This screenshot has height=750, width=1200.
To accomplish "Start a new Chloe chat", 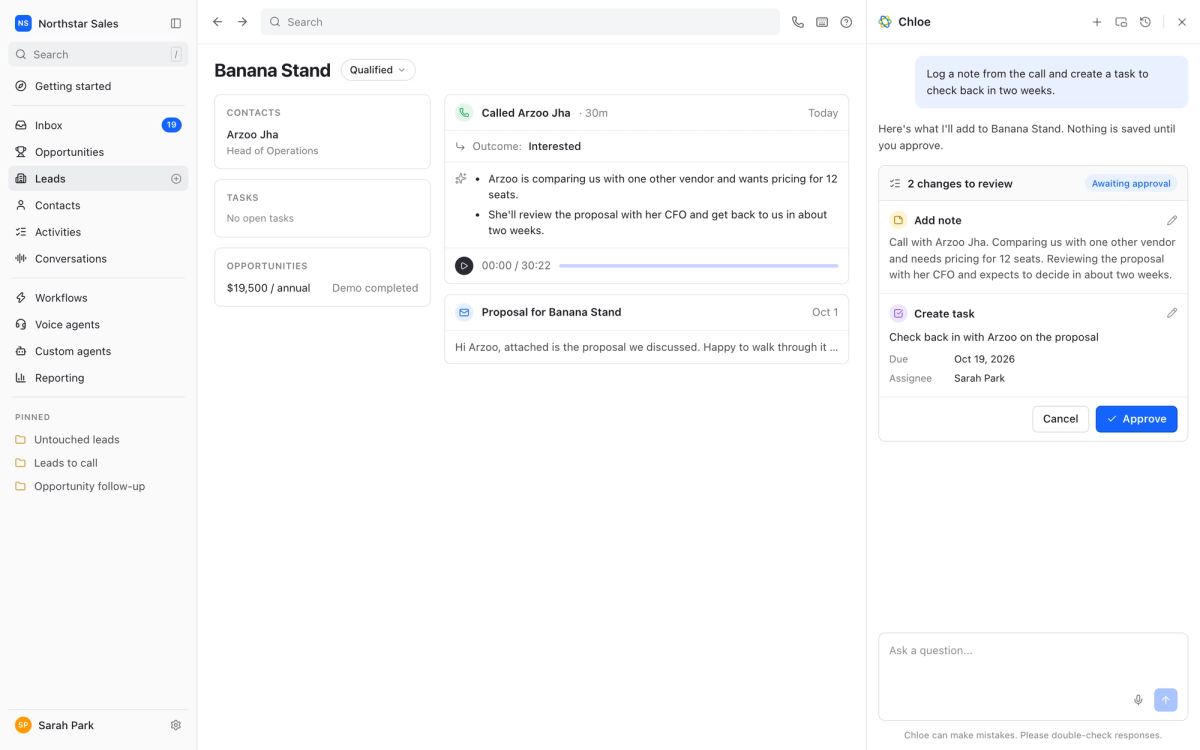I will point(1097,22).
